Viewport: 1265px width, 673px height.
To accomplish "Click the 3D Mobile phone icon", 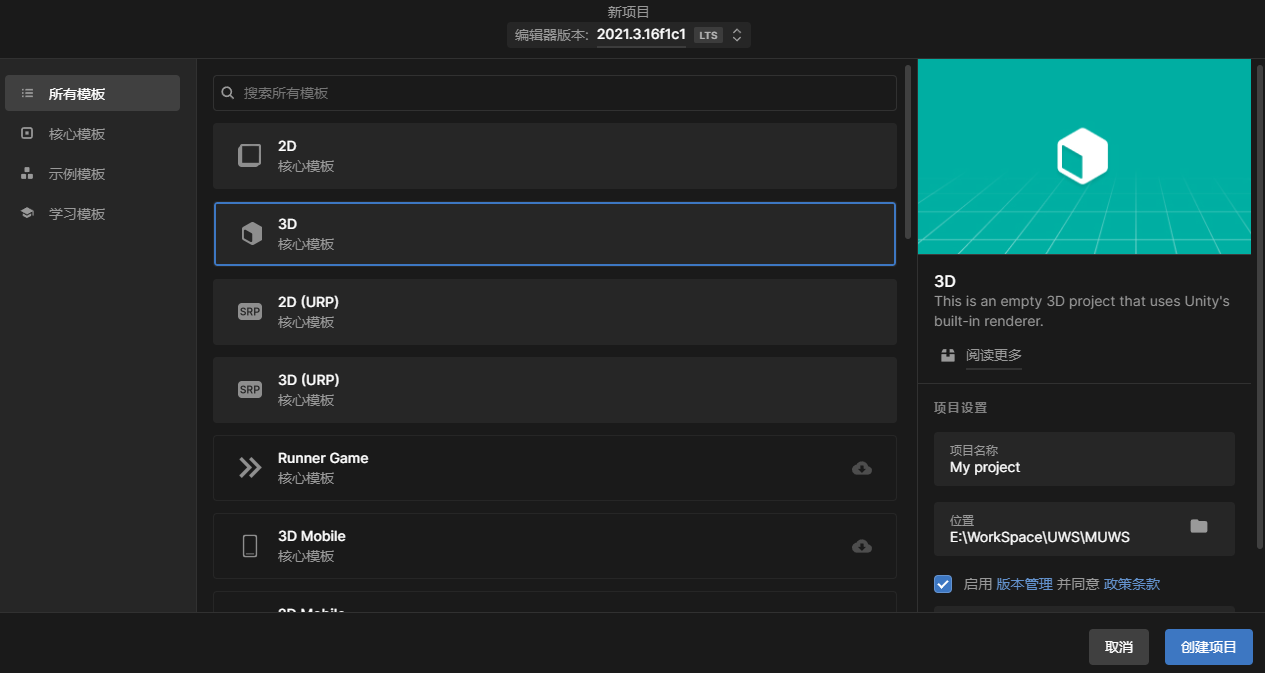I will (249, 545).
